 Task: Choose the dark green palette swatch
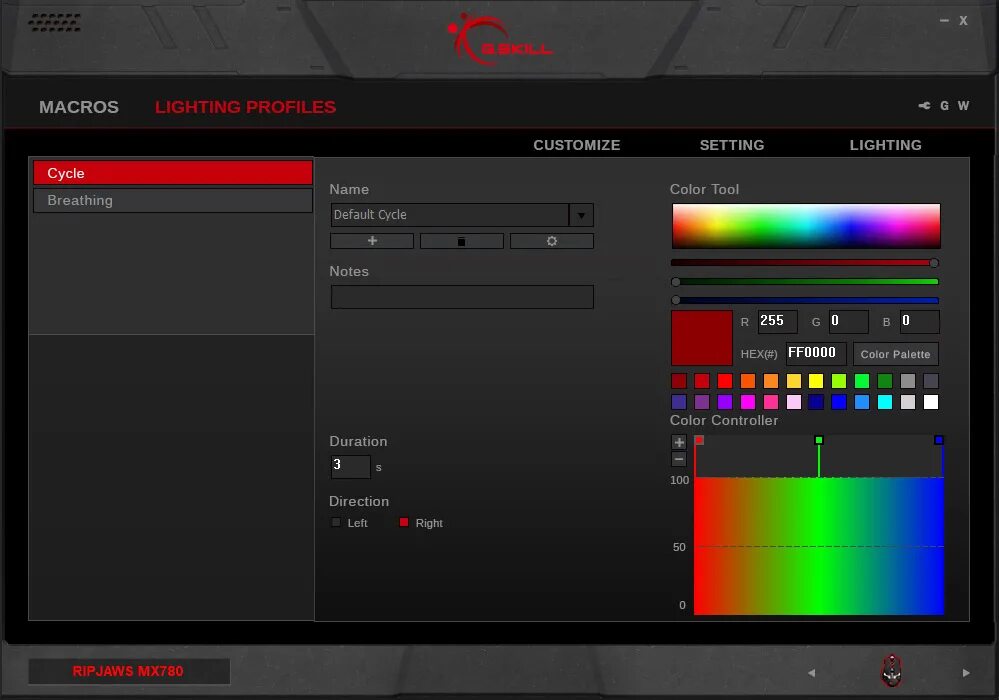(x=885, y=381)
